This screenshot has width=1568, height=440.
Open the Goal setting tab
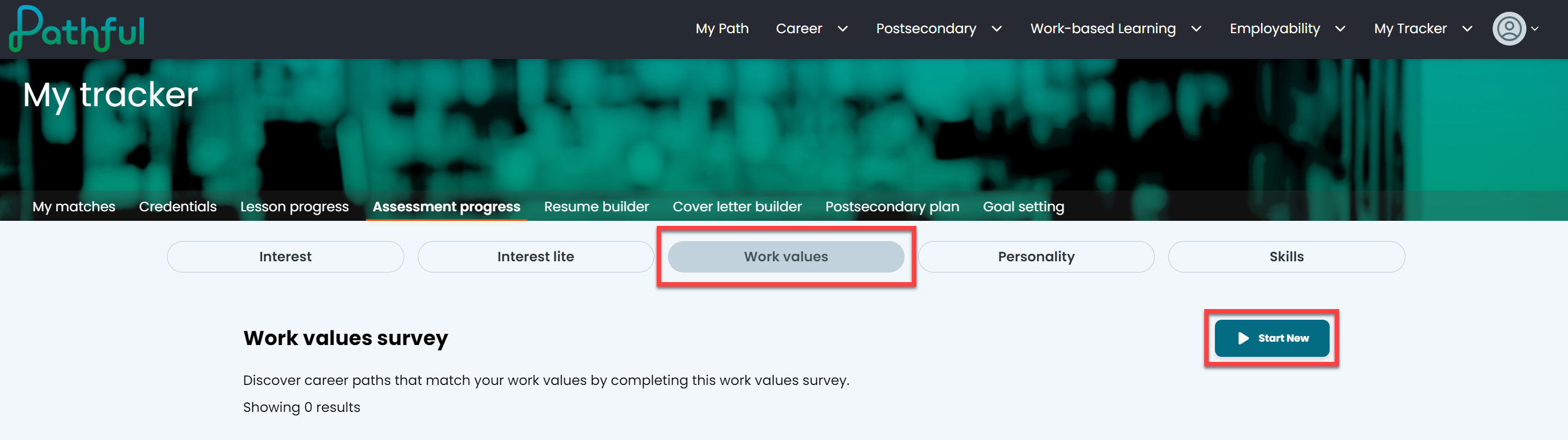(1023, 207)
